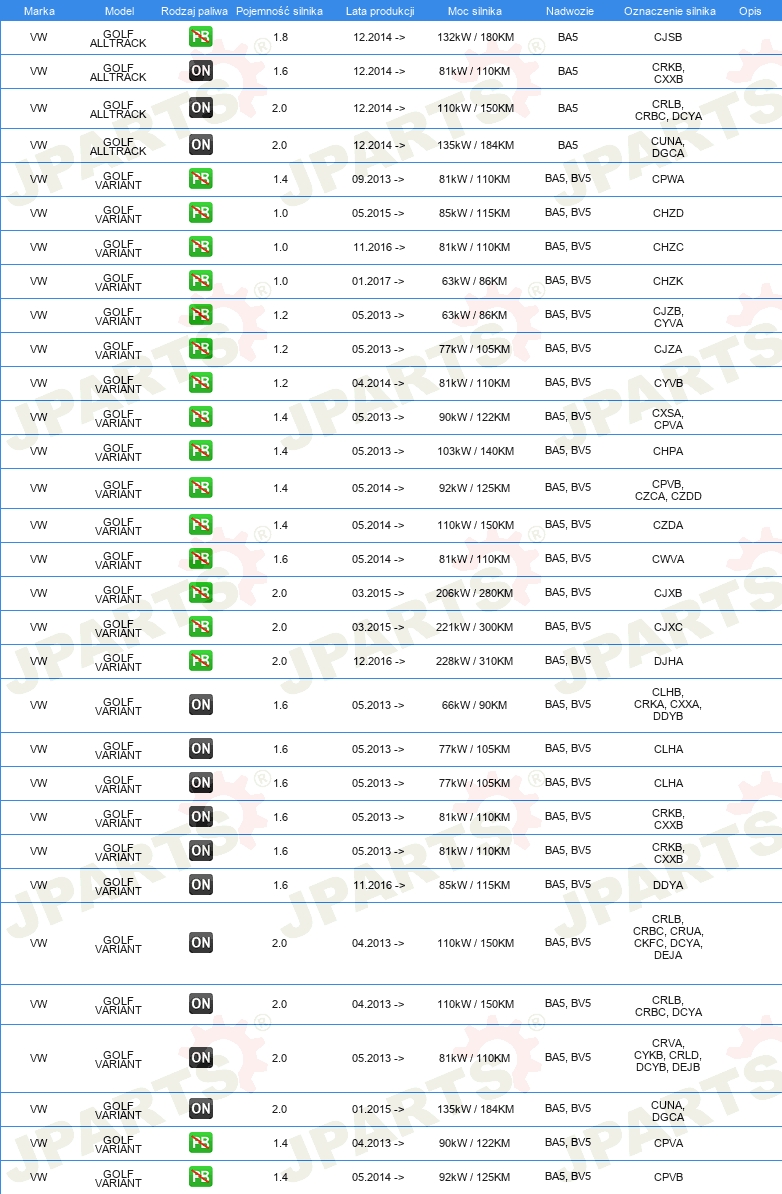Select the 04.2014 -> production date cell

click(x=378, y=383)
